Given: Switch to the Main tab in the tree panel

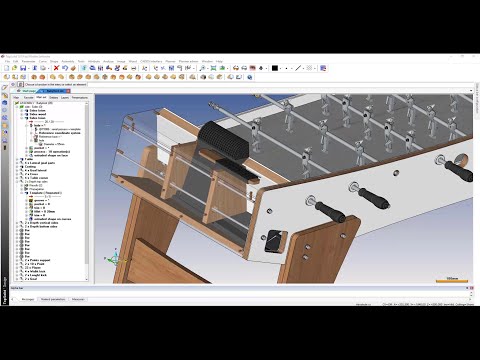Looking at the screenshot, I should (16, 98).
